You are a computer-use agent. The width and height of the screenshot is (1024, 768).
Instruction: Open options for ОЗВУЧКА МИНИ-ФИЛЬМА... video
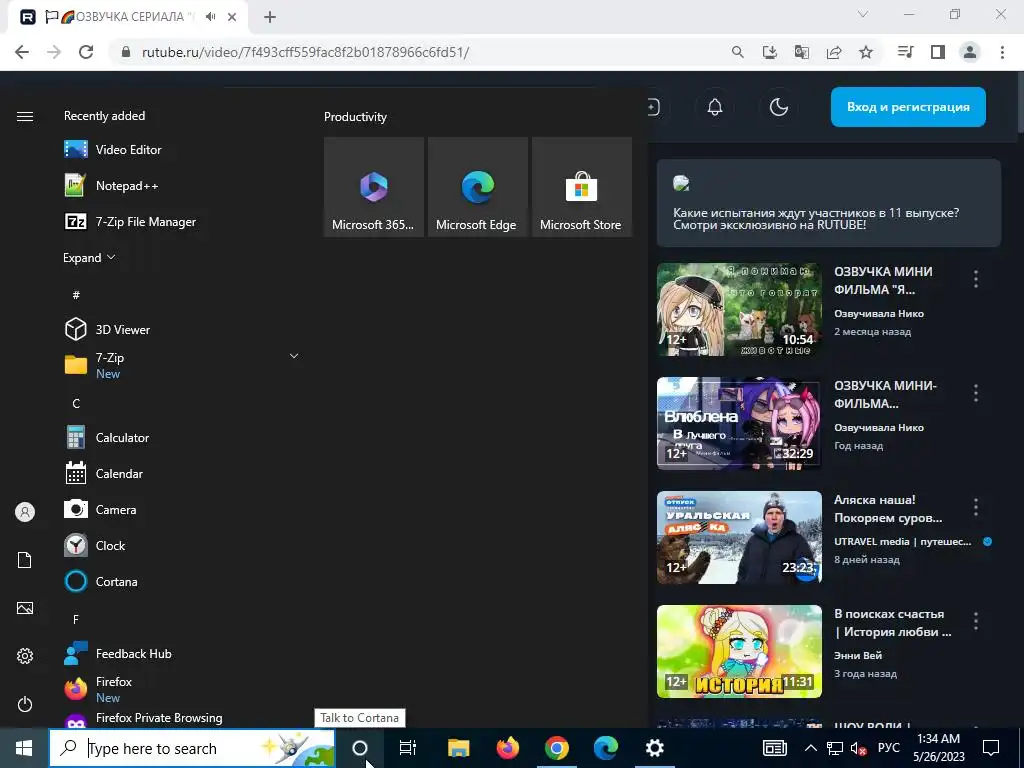(x=976, y=393)
